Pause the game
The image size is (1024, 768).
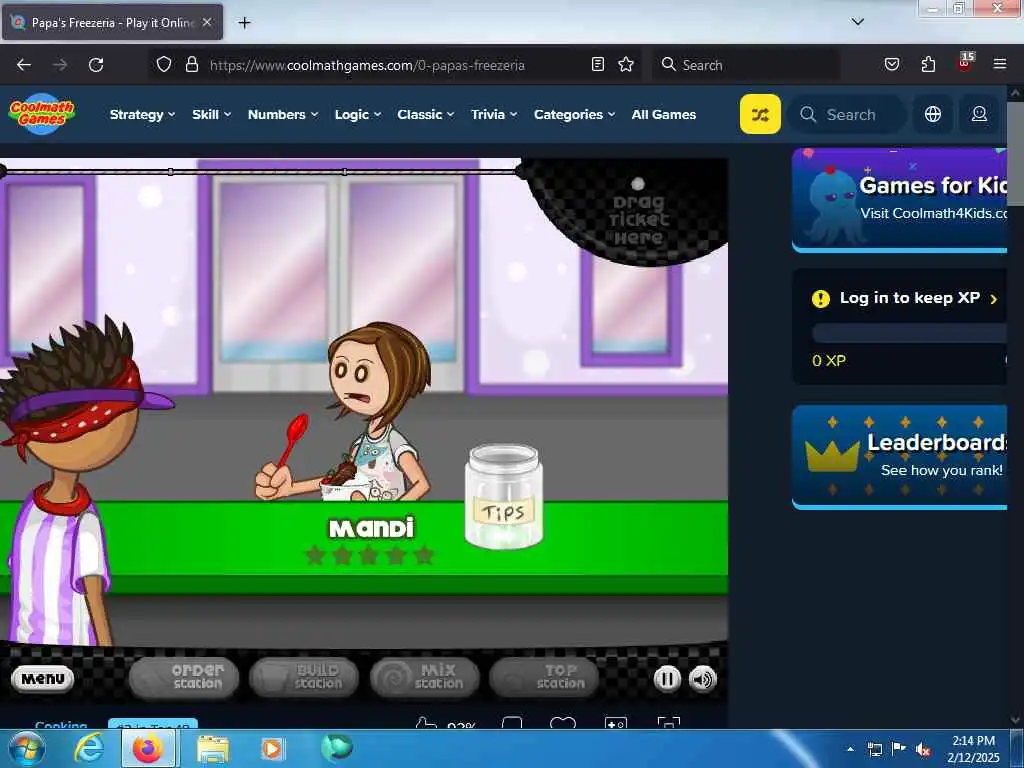click(x=667, y=679)
